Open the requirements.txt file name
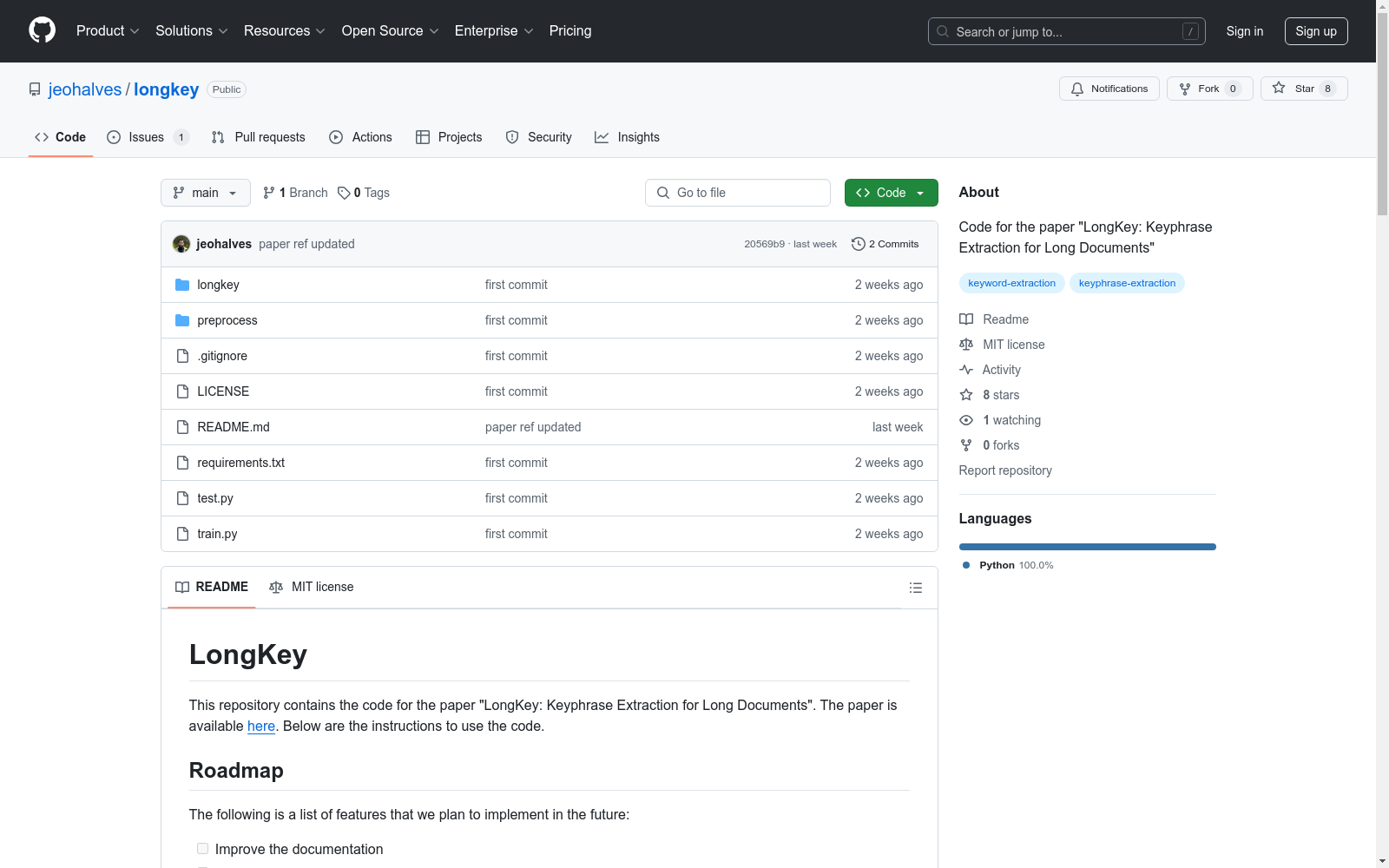Viewport: 1389px width, 868px height. tap(241, 463)
